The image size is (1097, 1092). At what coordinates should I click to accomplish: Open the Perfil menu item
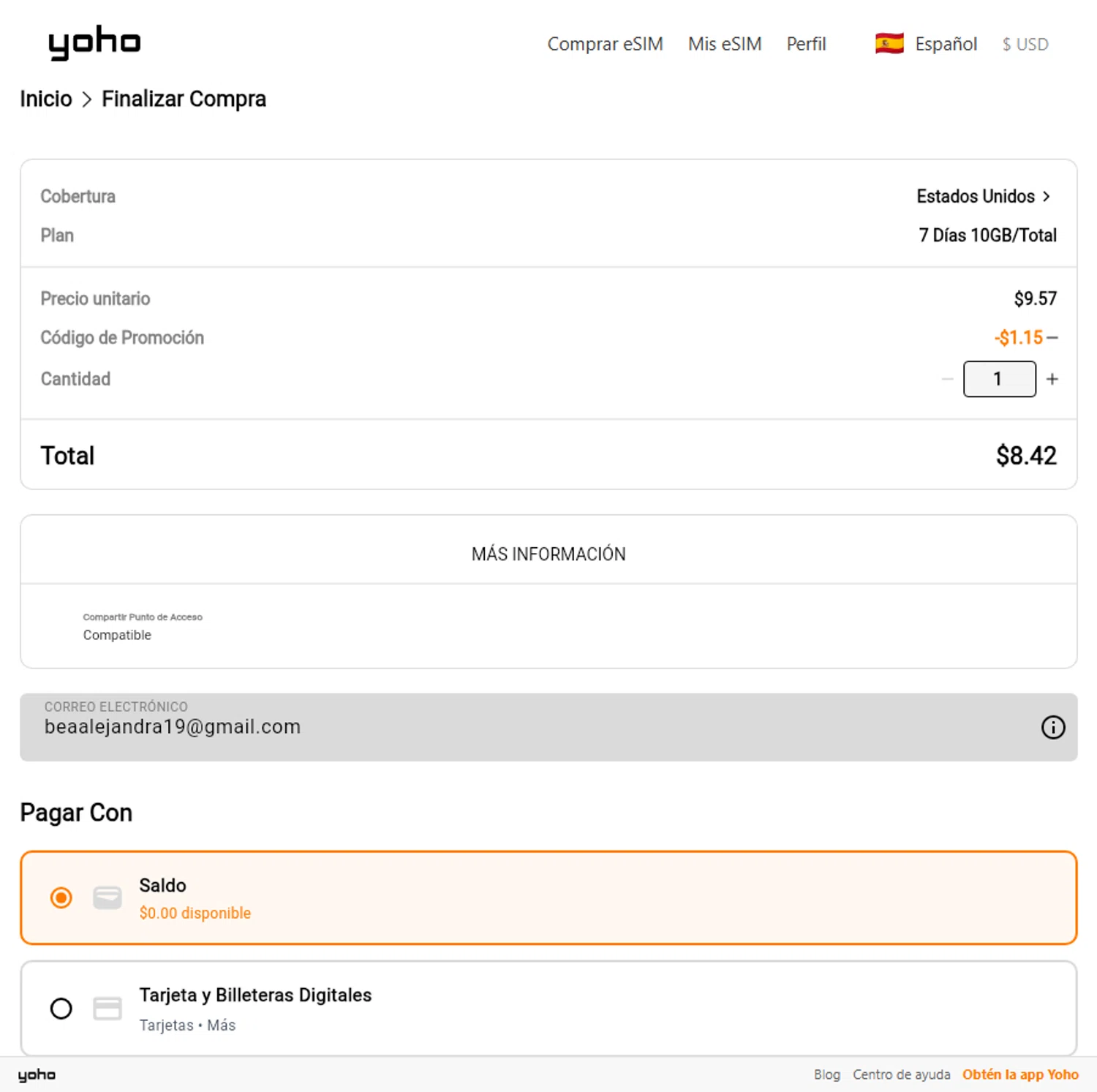point(806,44)
